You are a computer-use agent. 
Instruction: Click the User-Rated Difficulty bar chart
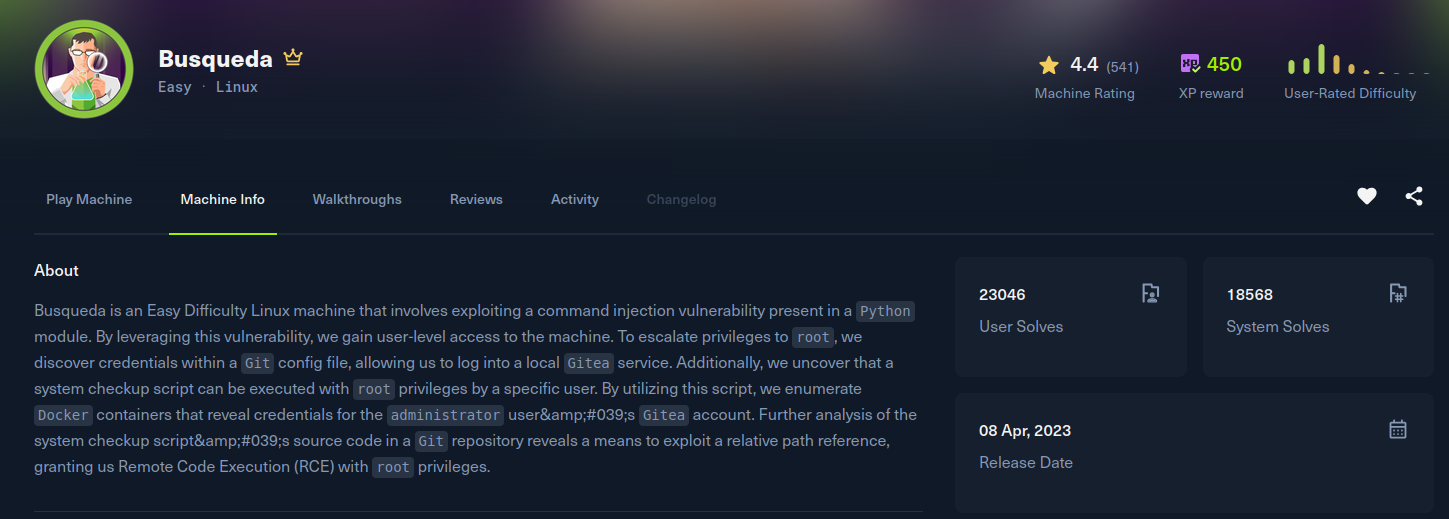(x=1359, y=60)
